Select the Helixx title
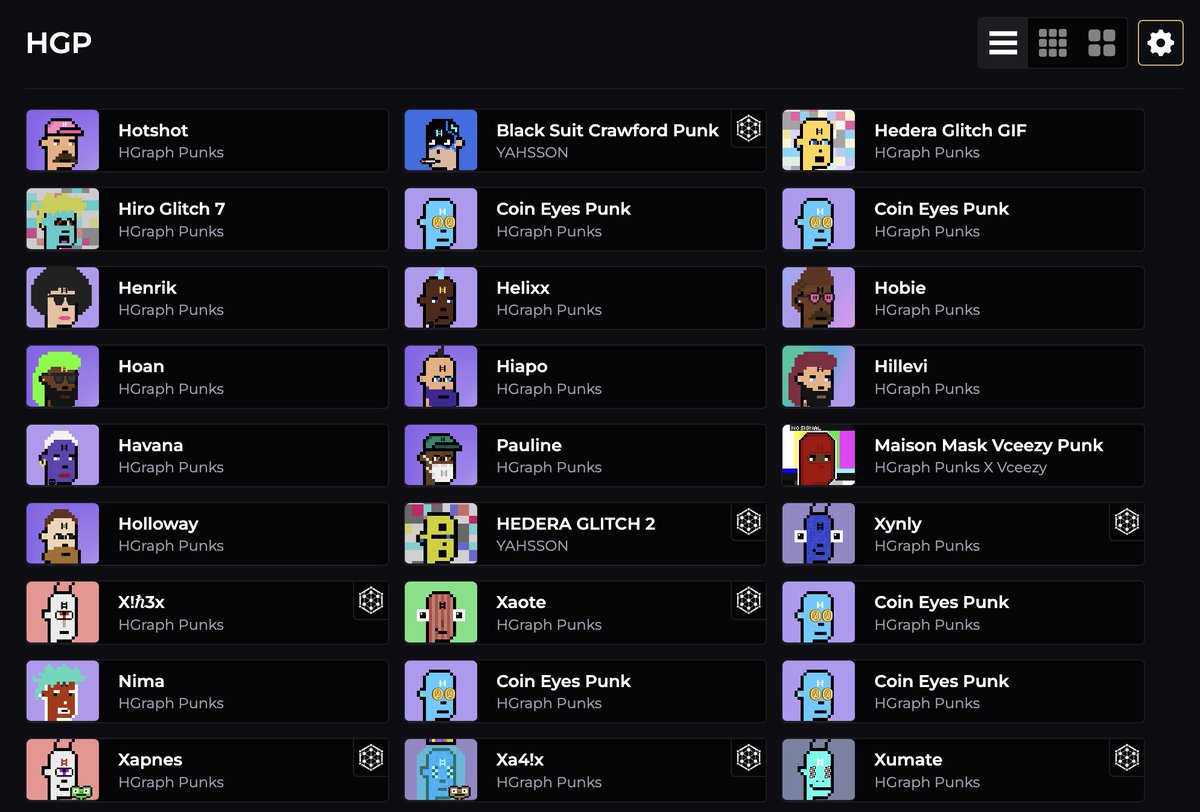 pos(523,288)
